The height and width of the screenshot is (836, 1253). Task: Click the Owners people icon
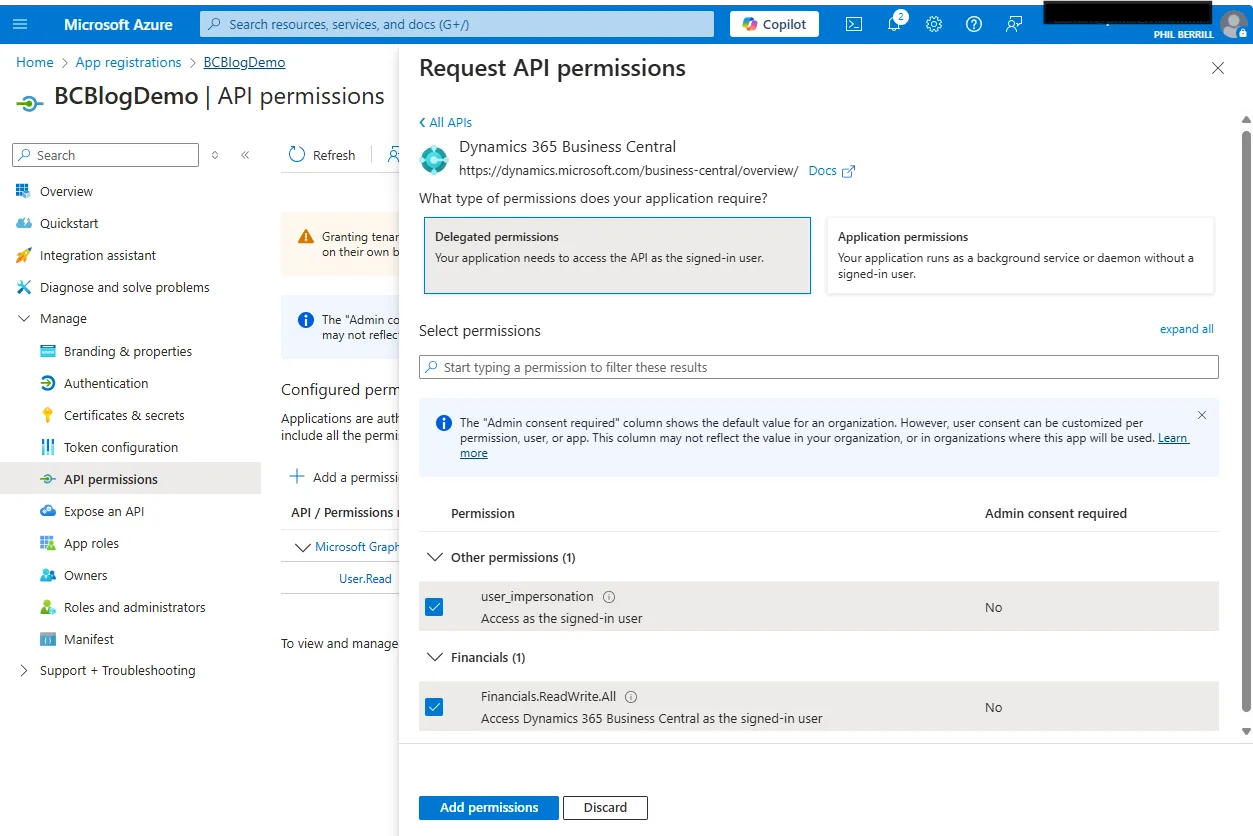click(47, 575)
